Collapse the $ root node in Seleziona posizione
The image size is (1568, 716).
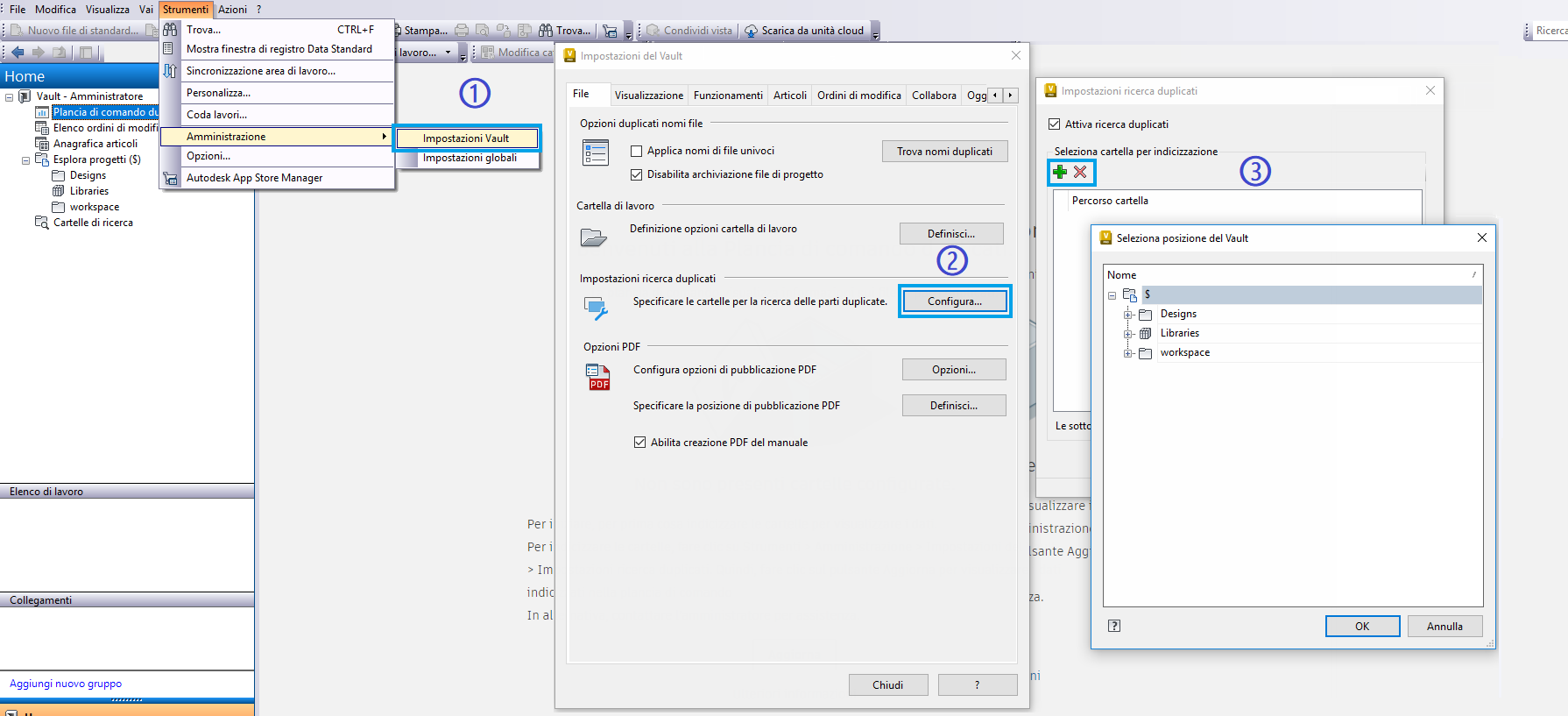[1112, 295]
